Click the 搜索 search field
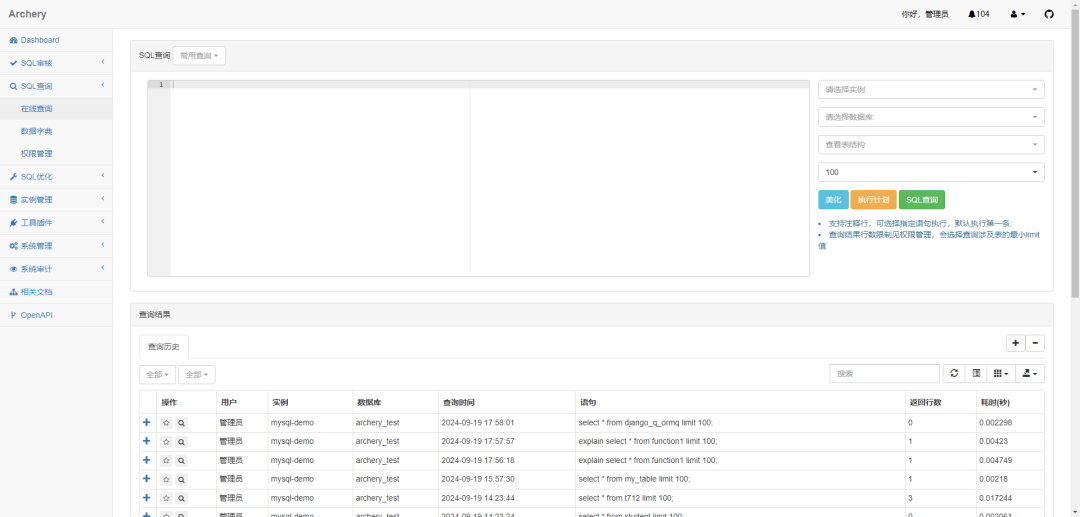 pyautogui.click(x=884, y=373)
